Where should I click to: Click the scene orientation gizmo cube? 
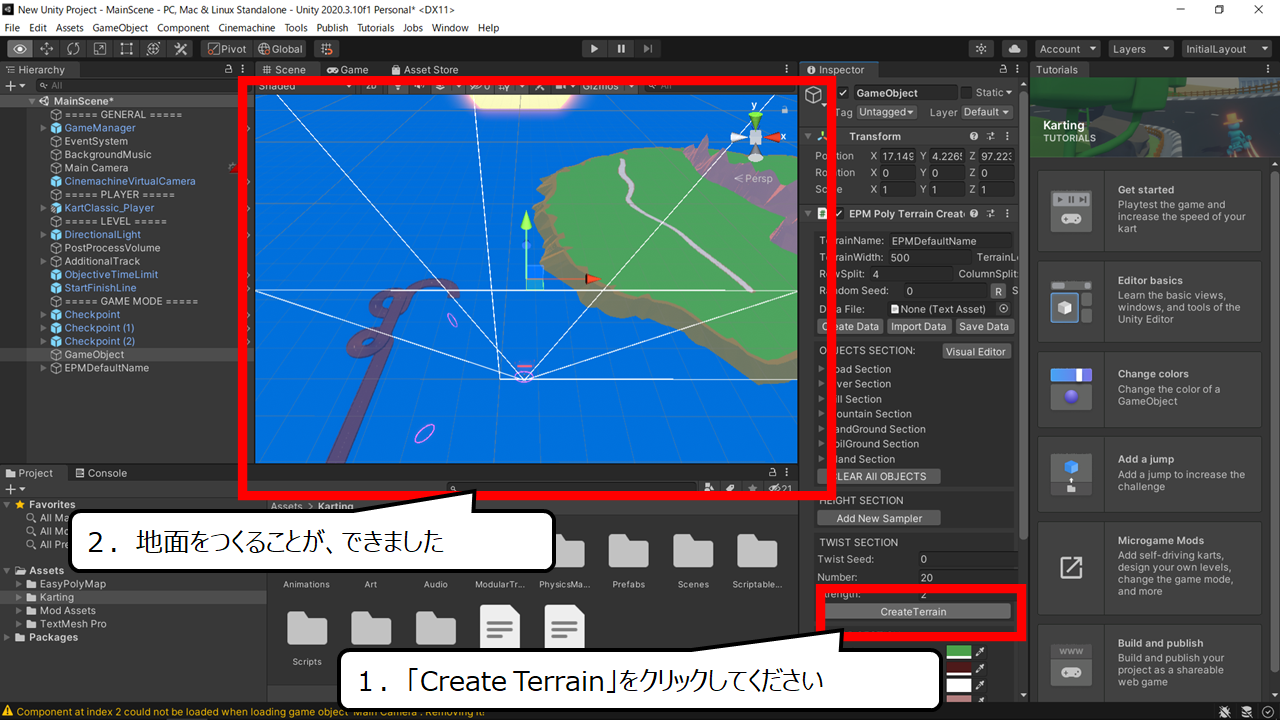[756, 137]
